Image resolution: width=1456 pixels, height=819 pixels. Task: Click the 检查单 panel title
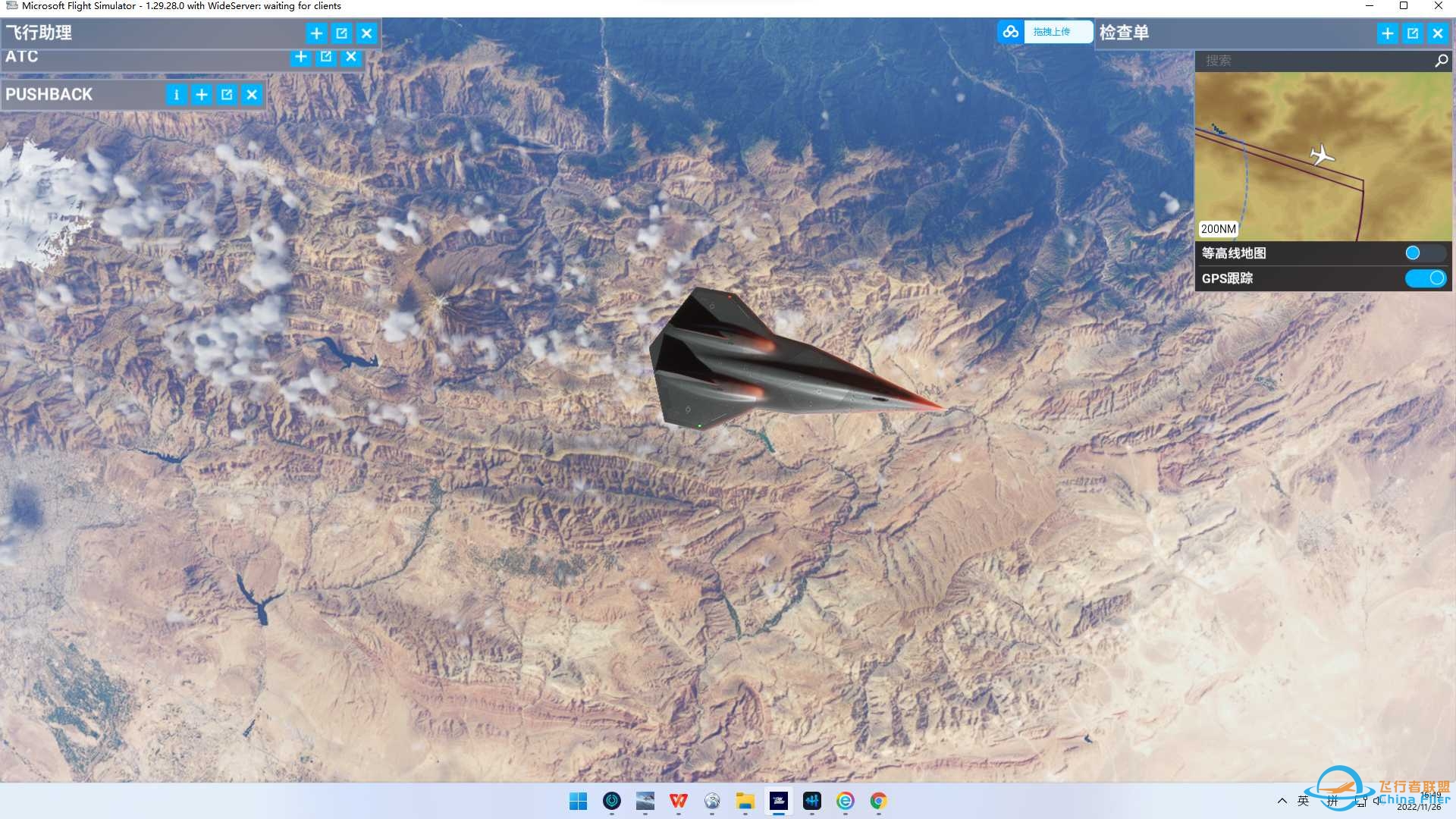[x=1124, y=33]
